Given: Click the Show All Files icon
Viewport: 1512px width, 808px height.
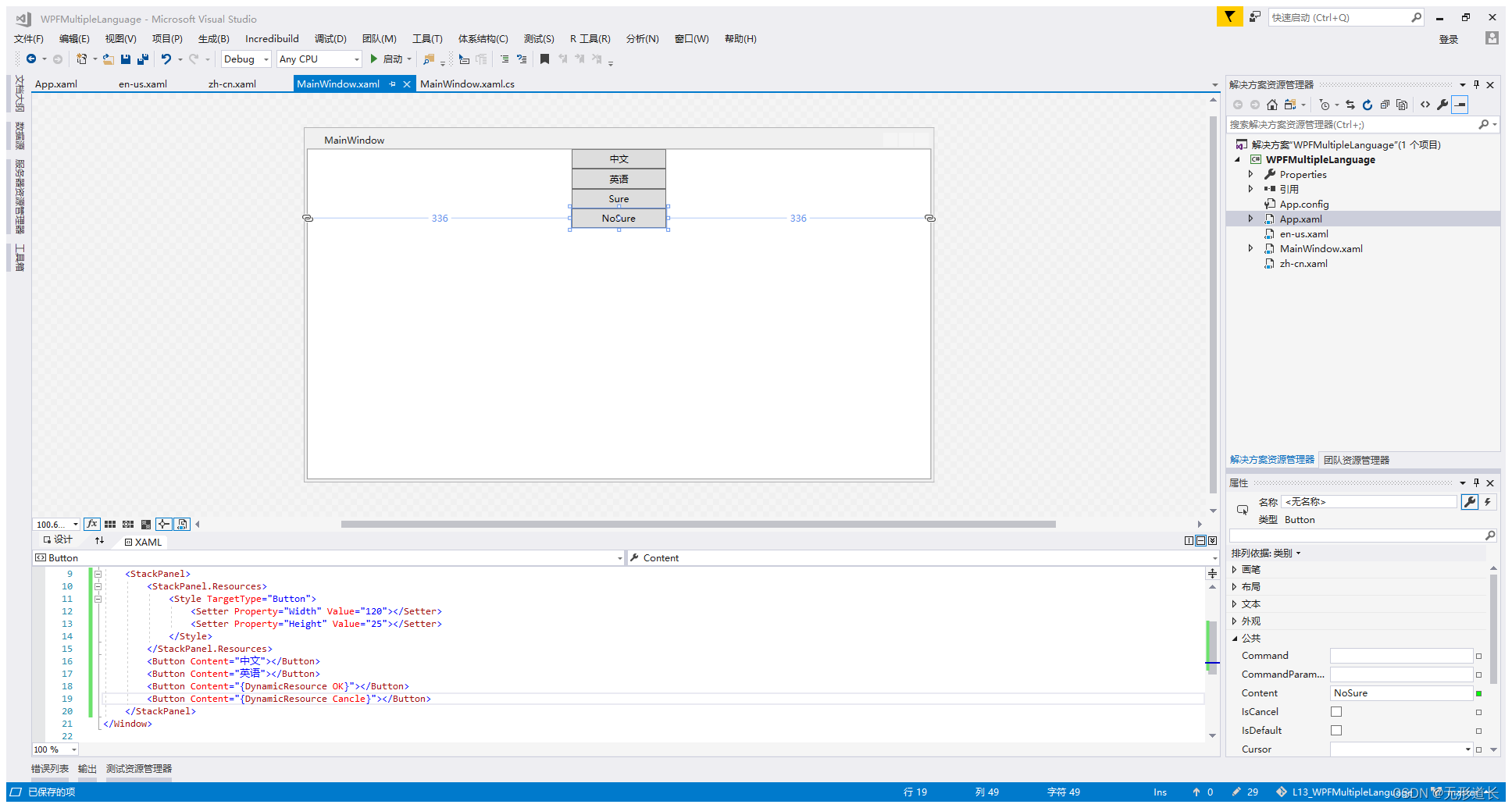Looking at the screenshot, I should pyautogui.click(x=1402, y=105).
